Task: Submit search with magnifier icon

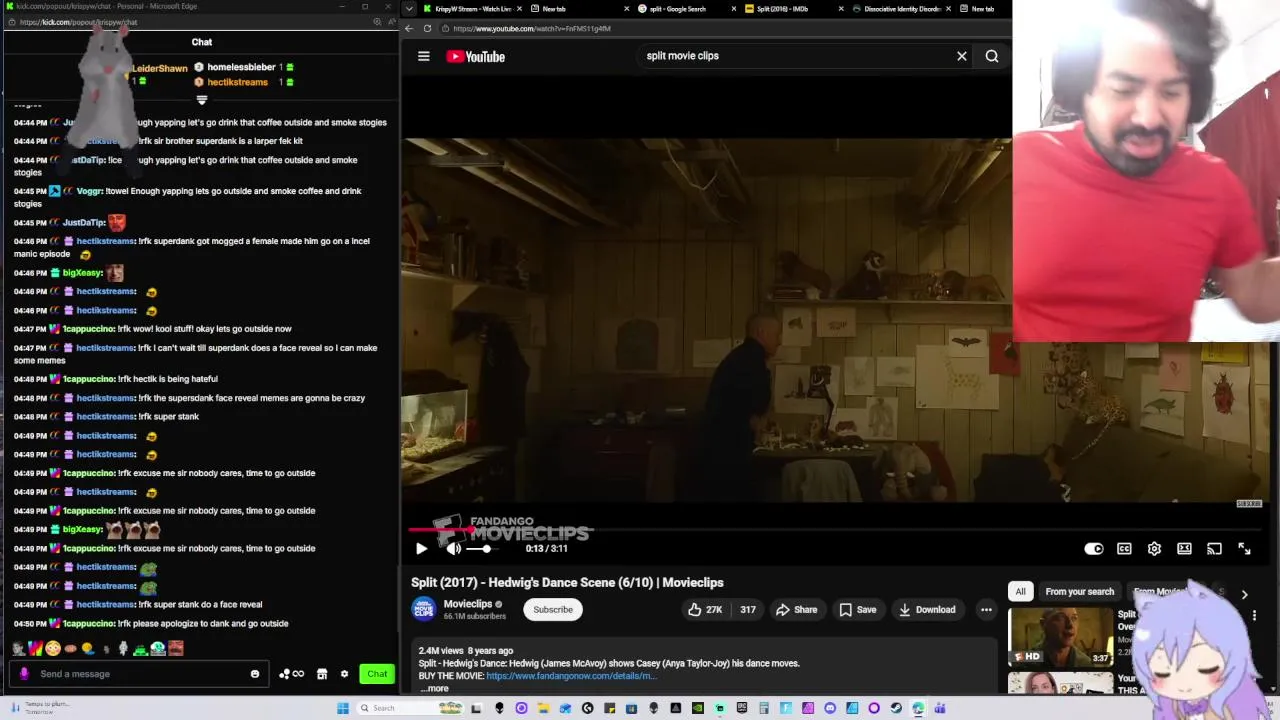Action: click(x=992, y=56)
